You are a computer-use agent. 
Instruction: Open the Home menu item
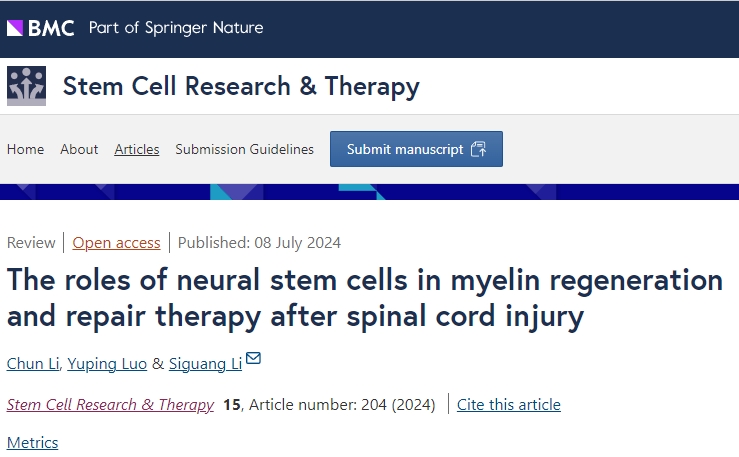pos(25,149)
